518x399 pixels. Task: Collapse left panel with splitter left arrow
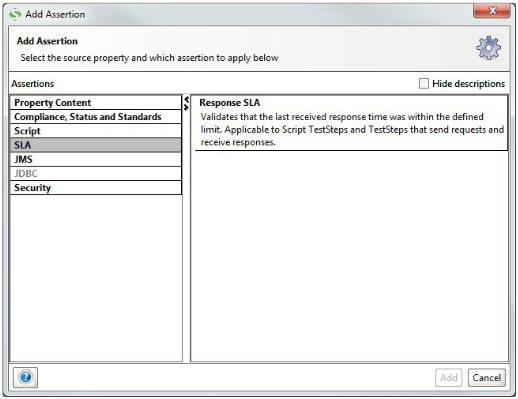click(x=186, y=99)
